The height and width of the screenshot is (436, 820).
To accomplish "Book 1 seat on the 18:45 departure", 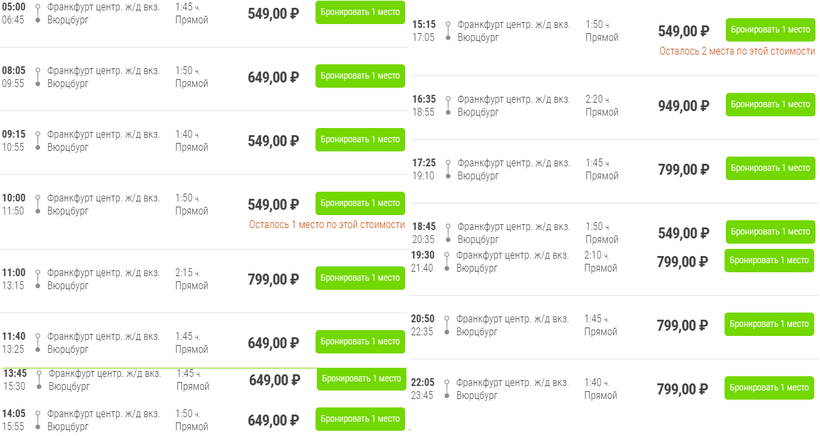I will point(769,232).
